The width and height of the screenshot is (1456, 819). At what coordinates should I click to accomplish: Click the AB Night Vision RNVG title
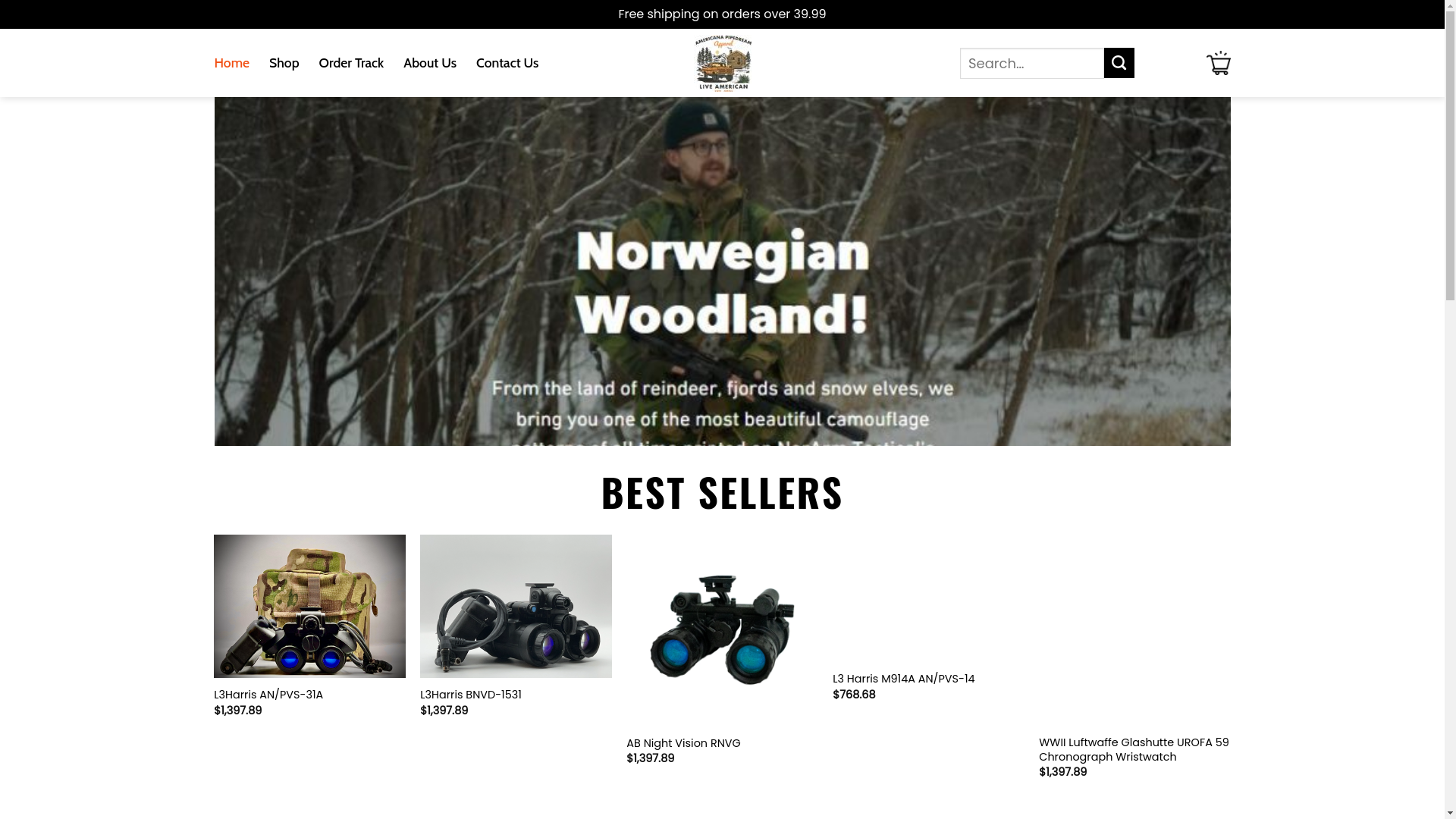(683, 743)
